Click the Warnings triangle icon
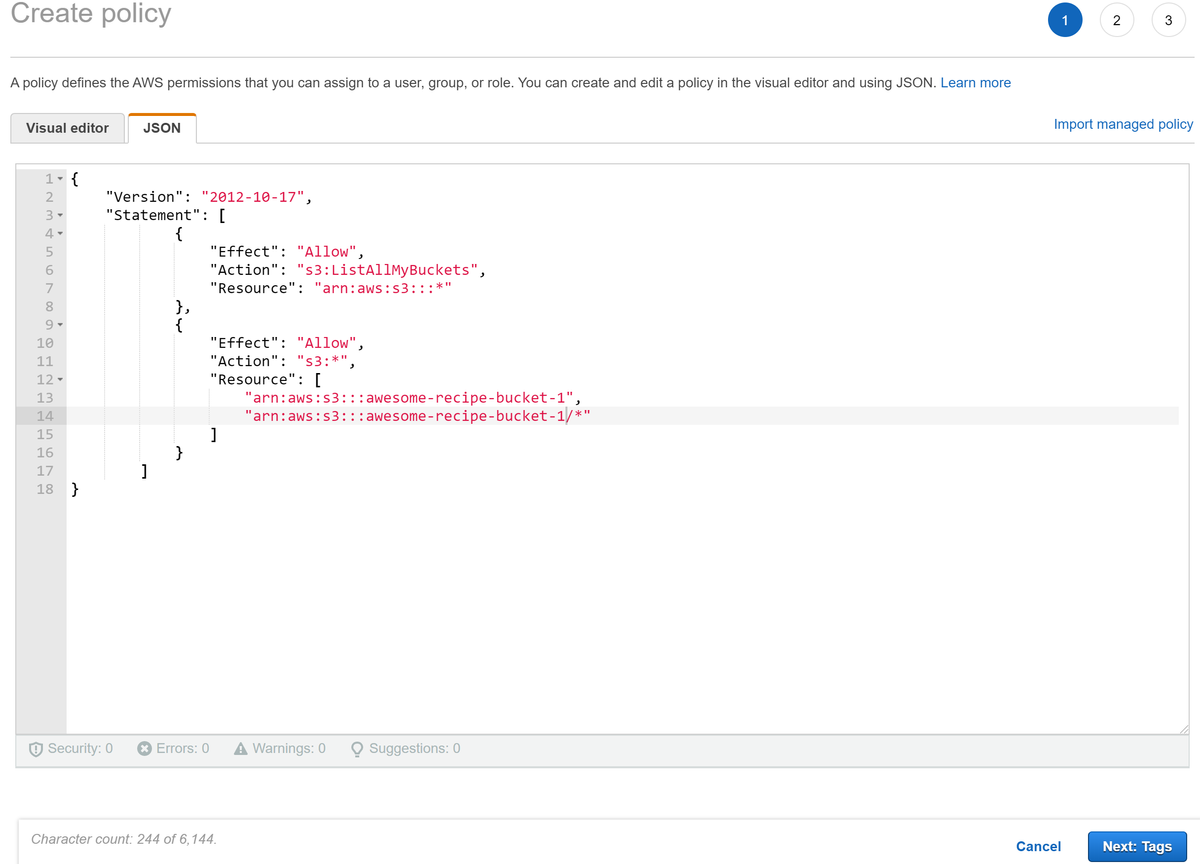Viewport: 1200px width, 864px height. pyautogui.click(x=241, y=748)
